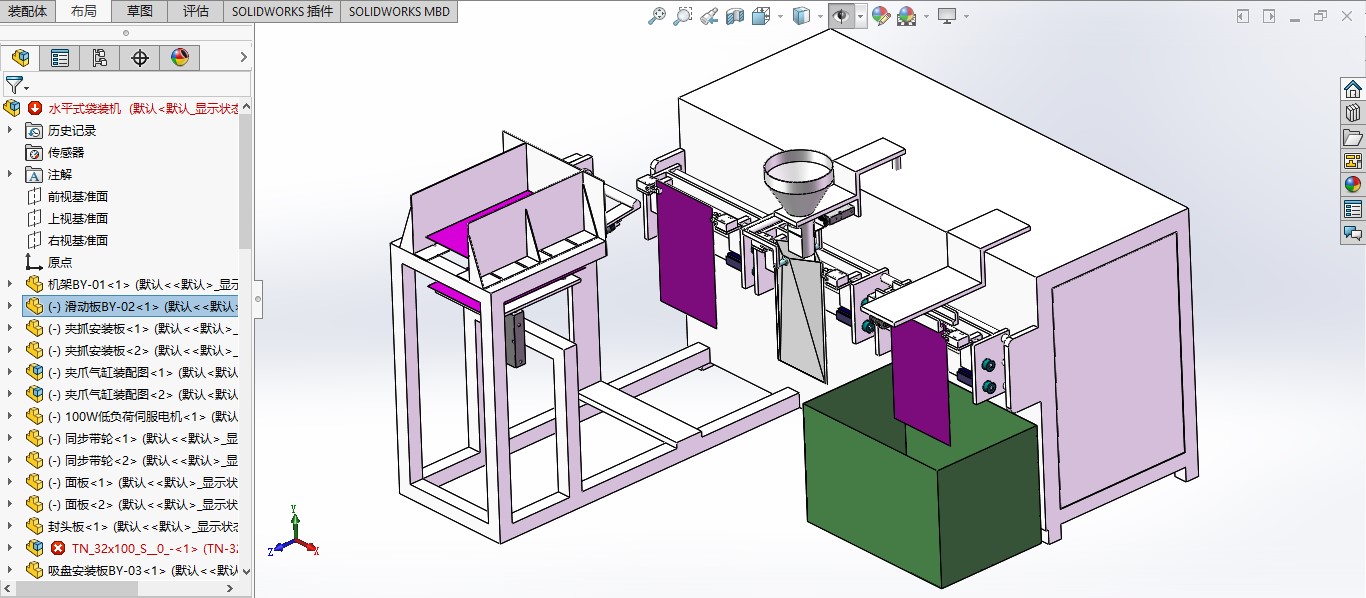This screenshot has height=598, width=1366.
Task: Open the Design Library task pane
Action: point(1353,113)
